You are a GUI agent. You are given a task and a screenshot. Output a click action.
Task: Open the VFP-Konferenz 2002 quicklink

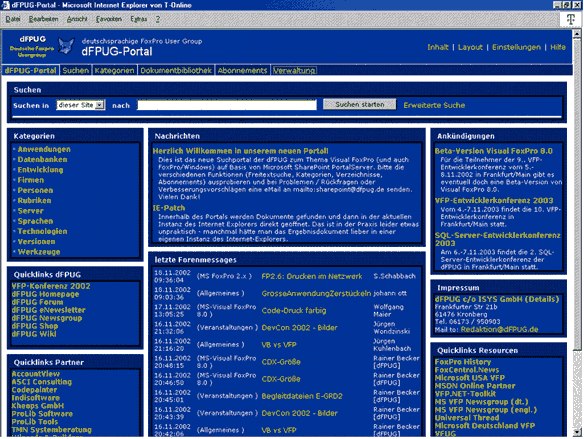[51, 286]
